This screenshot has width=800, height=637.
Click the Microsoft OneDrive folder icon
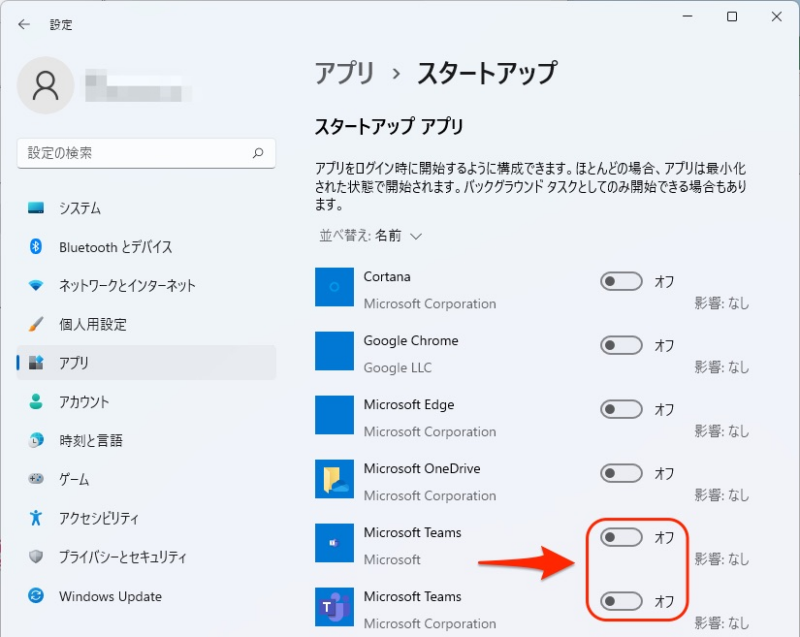pyautogui.click(x=334, y=479)
